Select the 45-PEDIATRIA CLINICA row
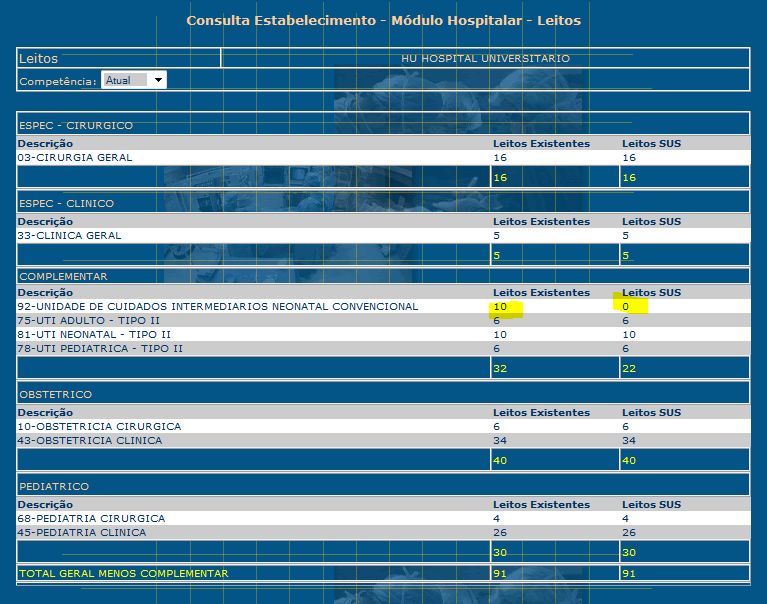767x604 pixels. (82, 532)
